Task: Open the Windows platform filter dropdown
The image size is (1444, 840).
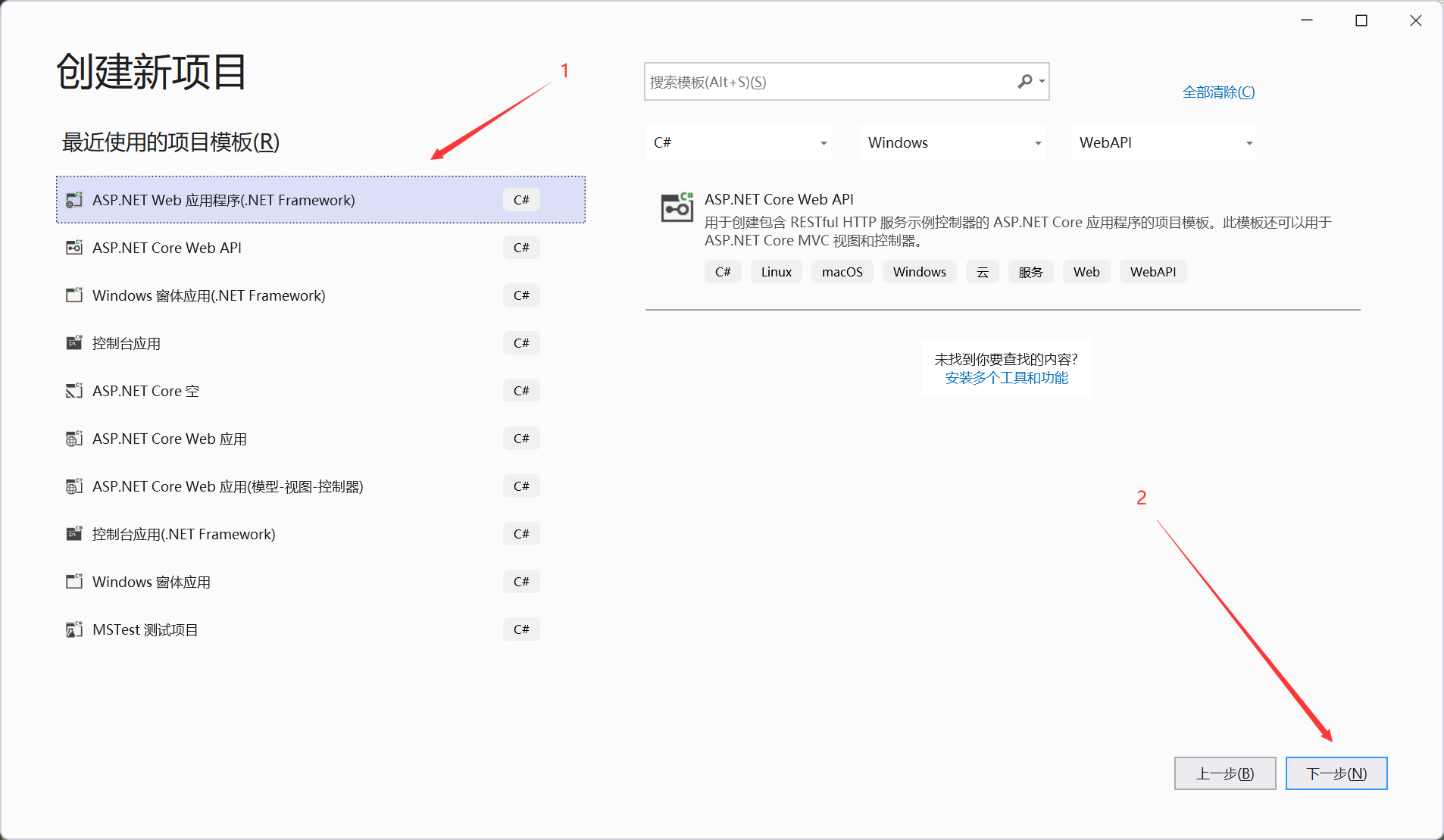Action: [952, 142]
